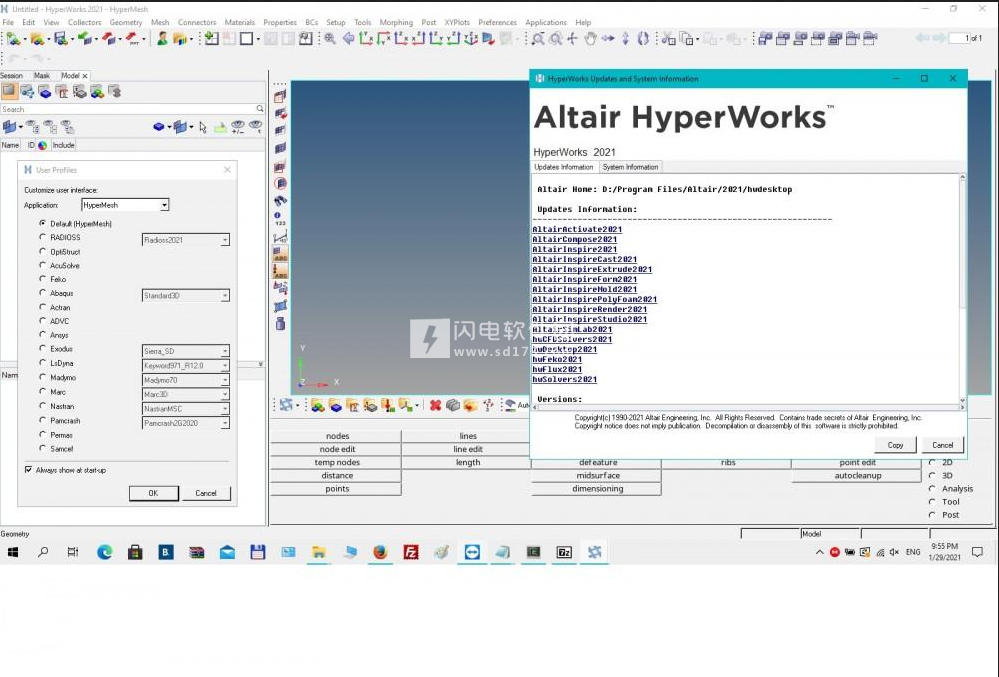Click the horizontal double-arrow pan icon
The image size is (999, 677).
608,39
